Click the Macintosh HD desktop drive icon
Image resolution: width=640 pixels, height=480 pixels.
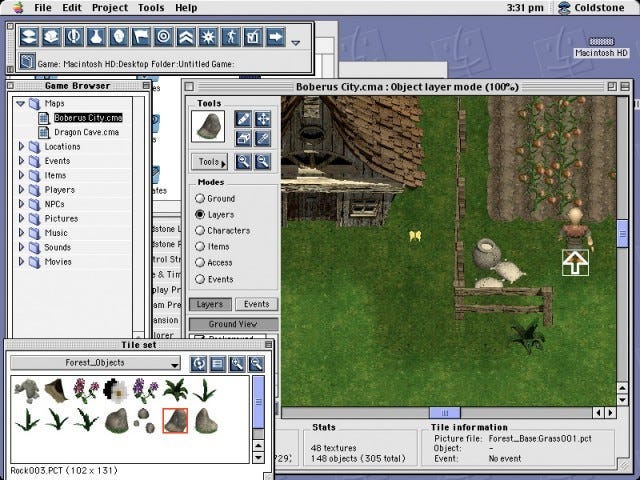pyautogui.click(x=601, y=42)
